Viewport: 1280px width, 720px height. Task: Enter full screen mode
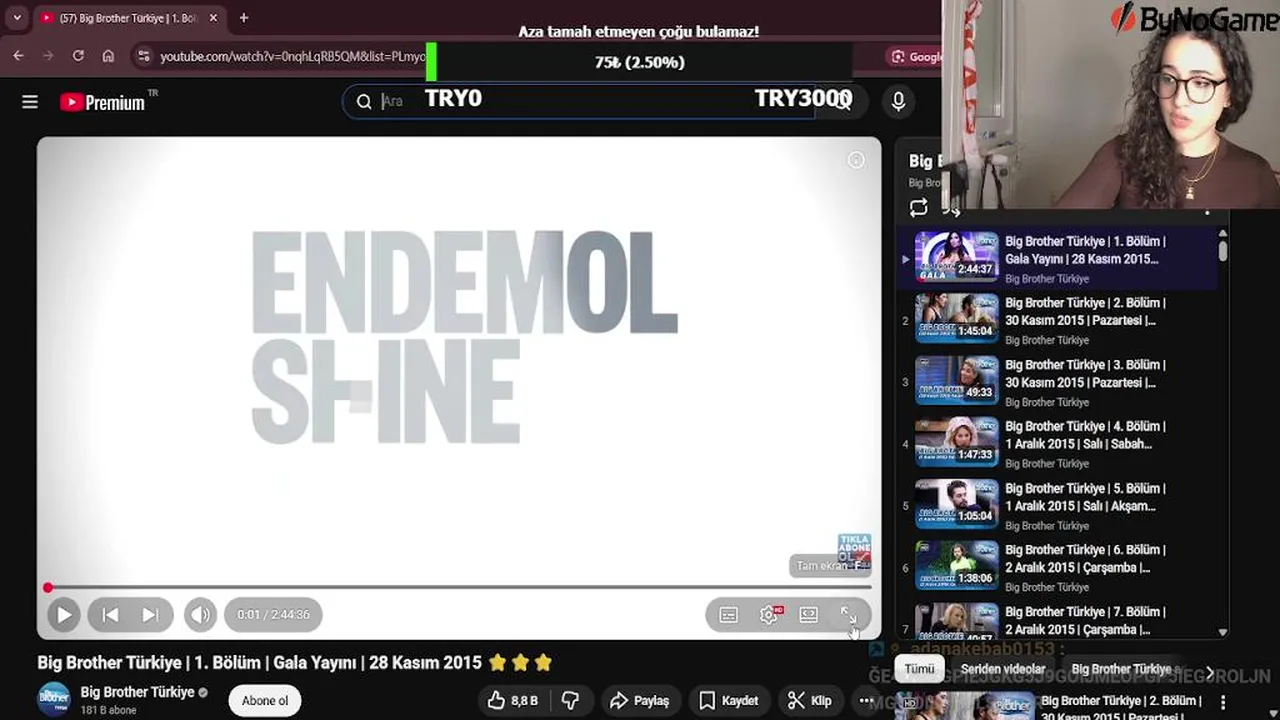click(848, 615)
